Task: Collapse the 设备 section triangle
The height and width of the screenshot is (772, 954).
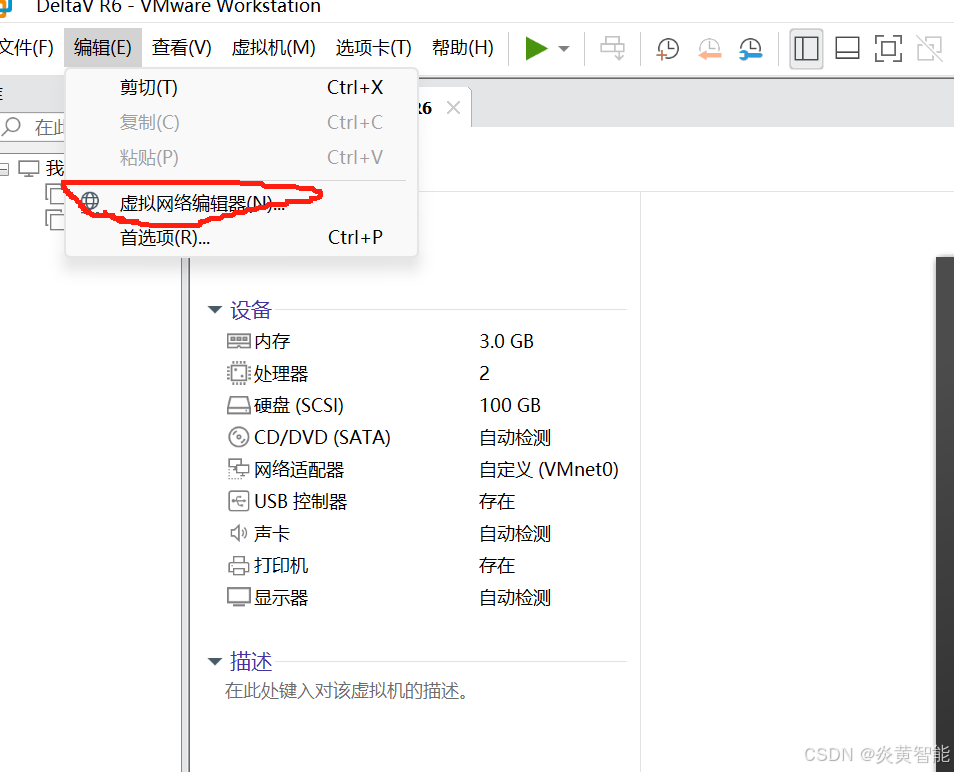Action: tap(214, 310)
